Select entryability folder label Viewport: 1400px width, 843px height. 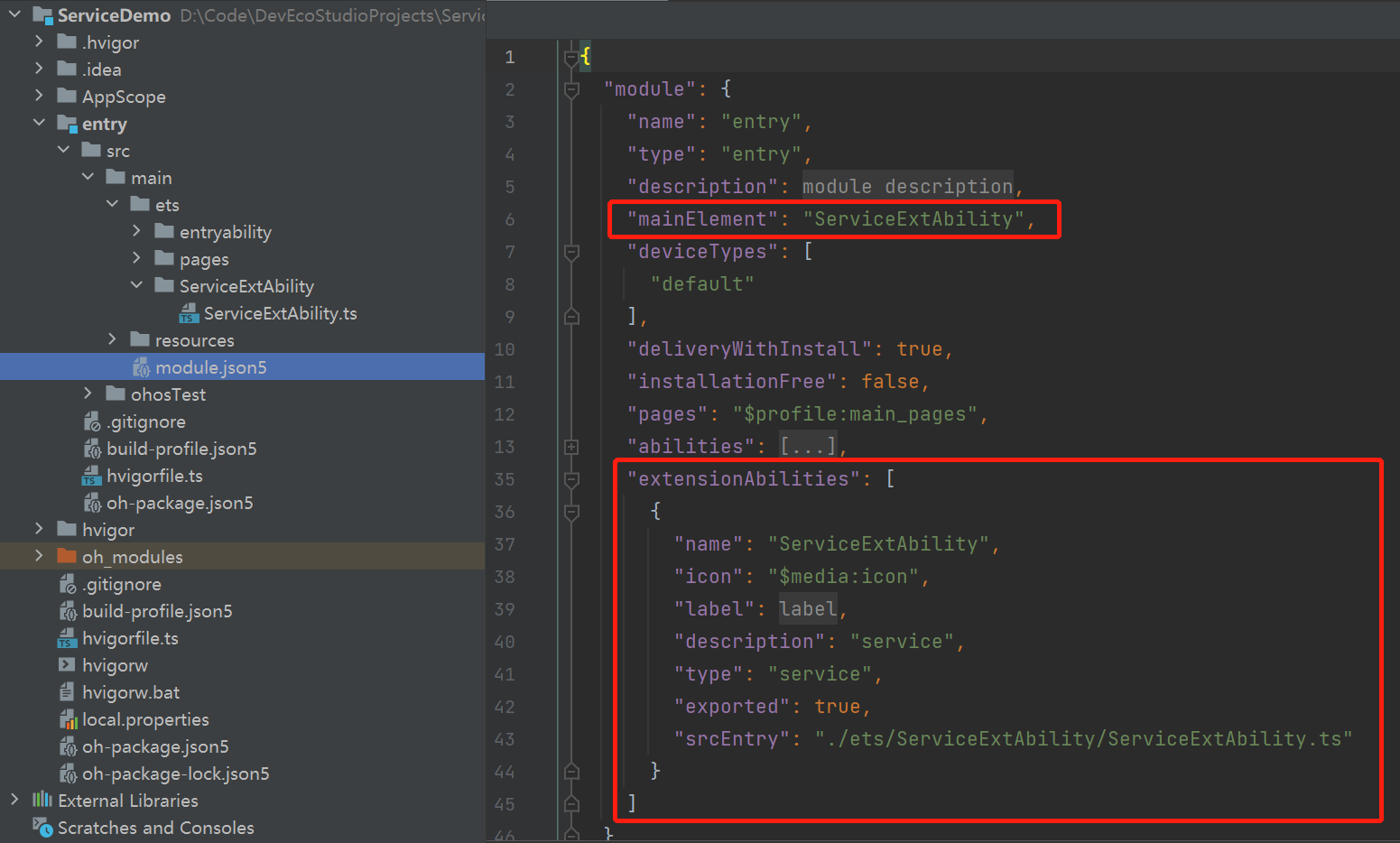click(226, 232)
